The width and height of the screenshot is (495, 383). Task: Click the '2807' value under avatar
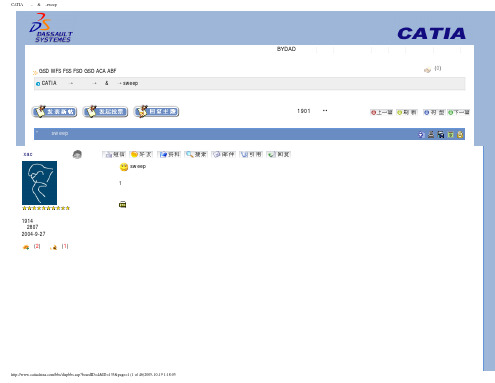pos(32,227)
